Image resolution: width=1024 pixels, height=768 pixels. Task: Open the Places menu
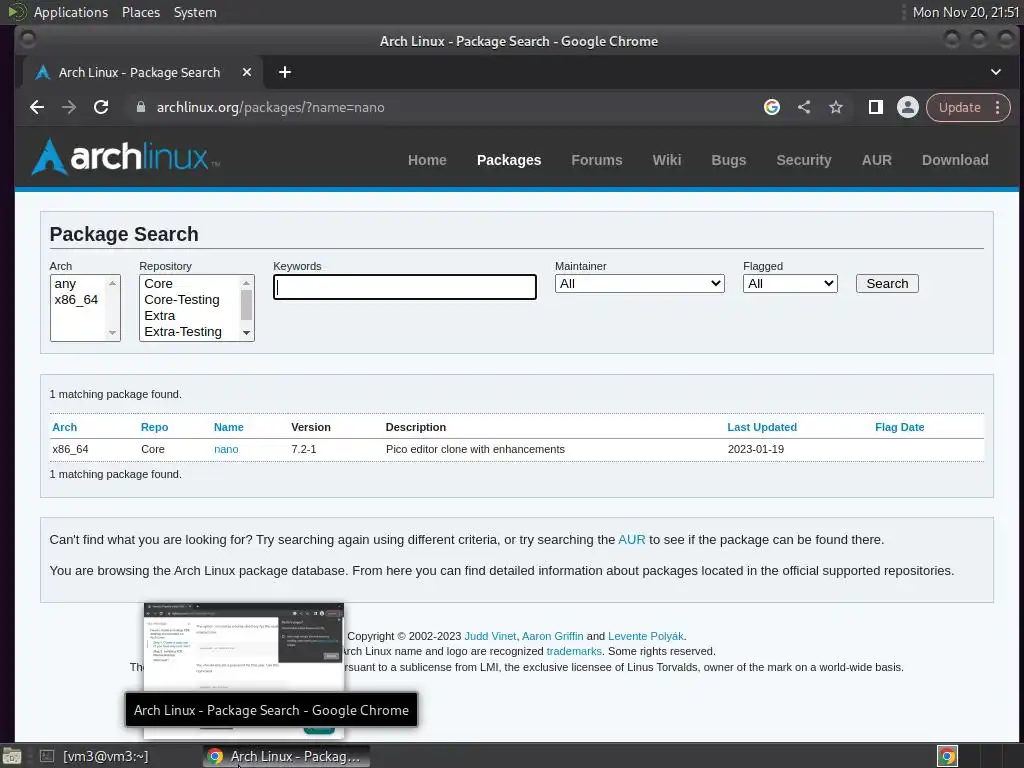tap(140, 12)
